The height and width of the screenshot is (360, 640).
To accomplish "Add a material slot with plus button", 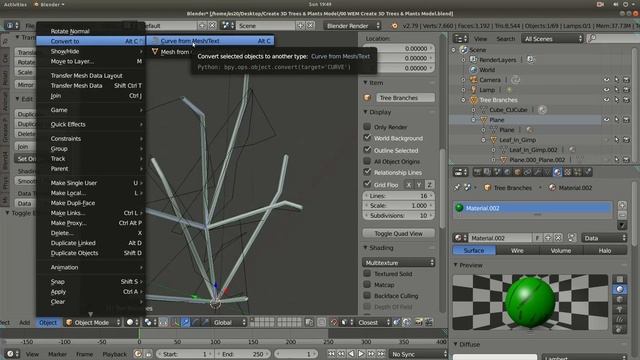I will pos(622,205).
